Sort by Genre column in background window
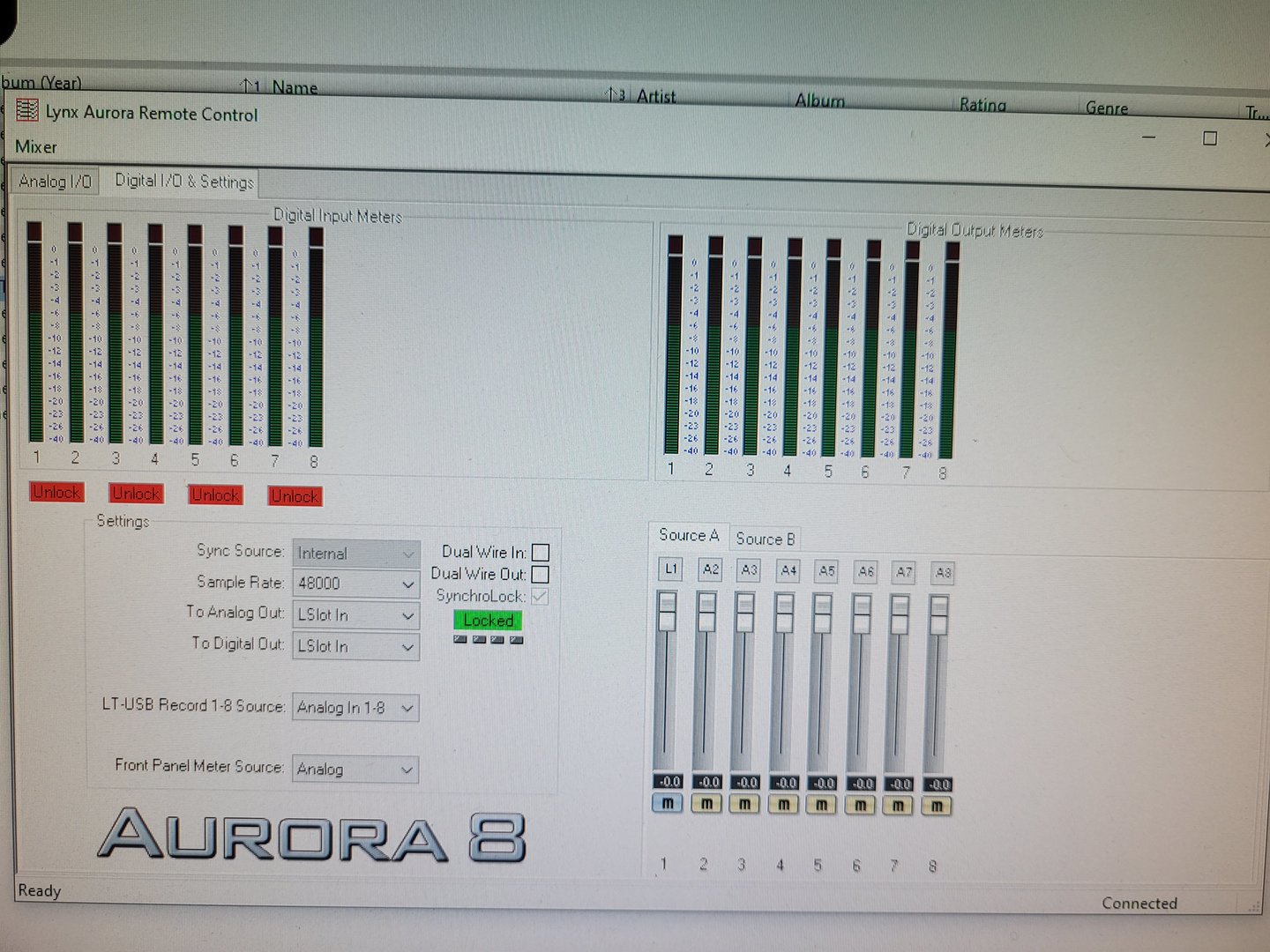1270x952 pixels. (1107, 108)
